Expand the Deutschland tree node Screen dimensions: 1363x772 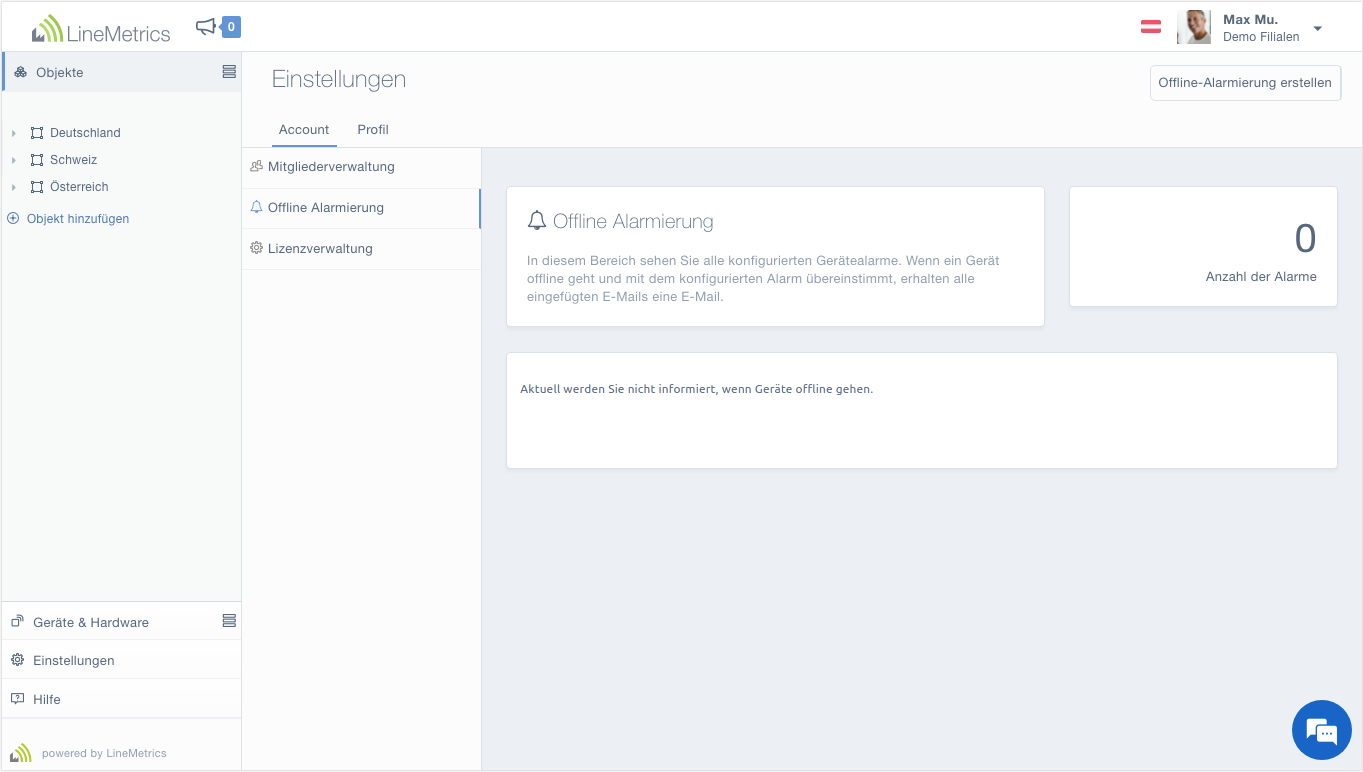point(13,133)
